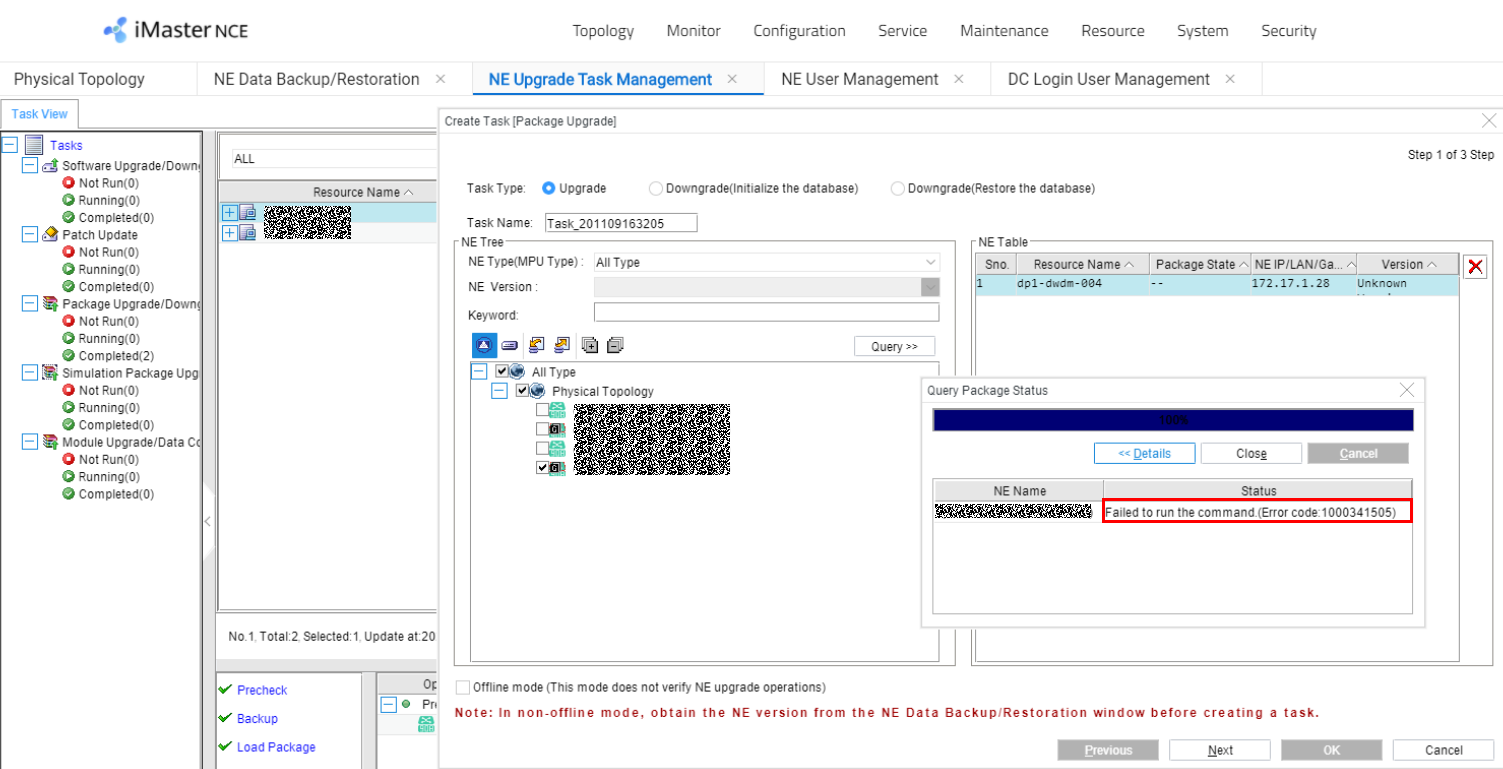Select the Upgrade task type radio button
The image size is (1503, 769).
click(548, 188)
